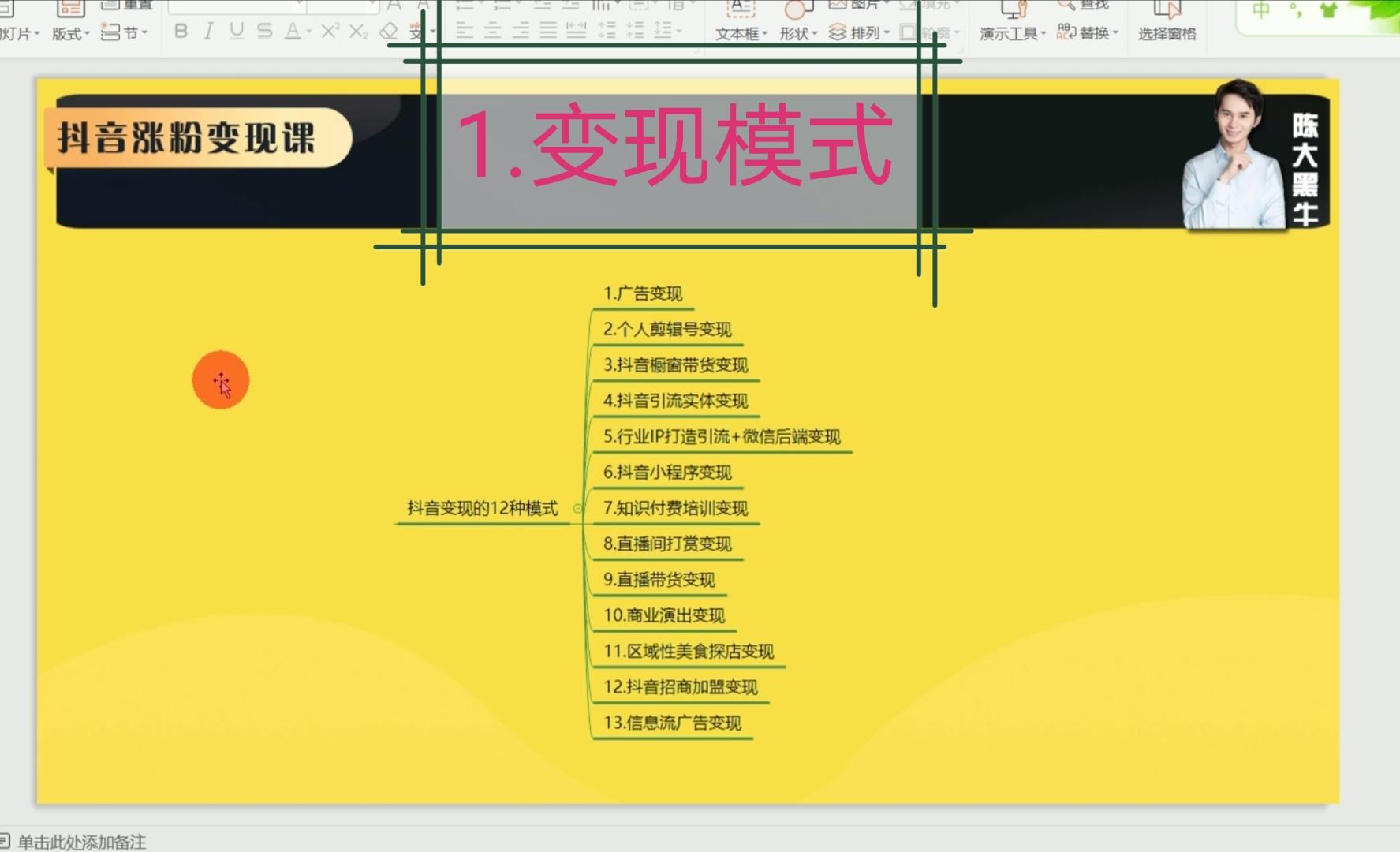Increase paragraph spacing
The height and width of the screenshot is (852, 1400).
tap(607, 32)
